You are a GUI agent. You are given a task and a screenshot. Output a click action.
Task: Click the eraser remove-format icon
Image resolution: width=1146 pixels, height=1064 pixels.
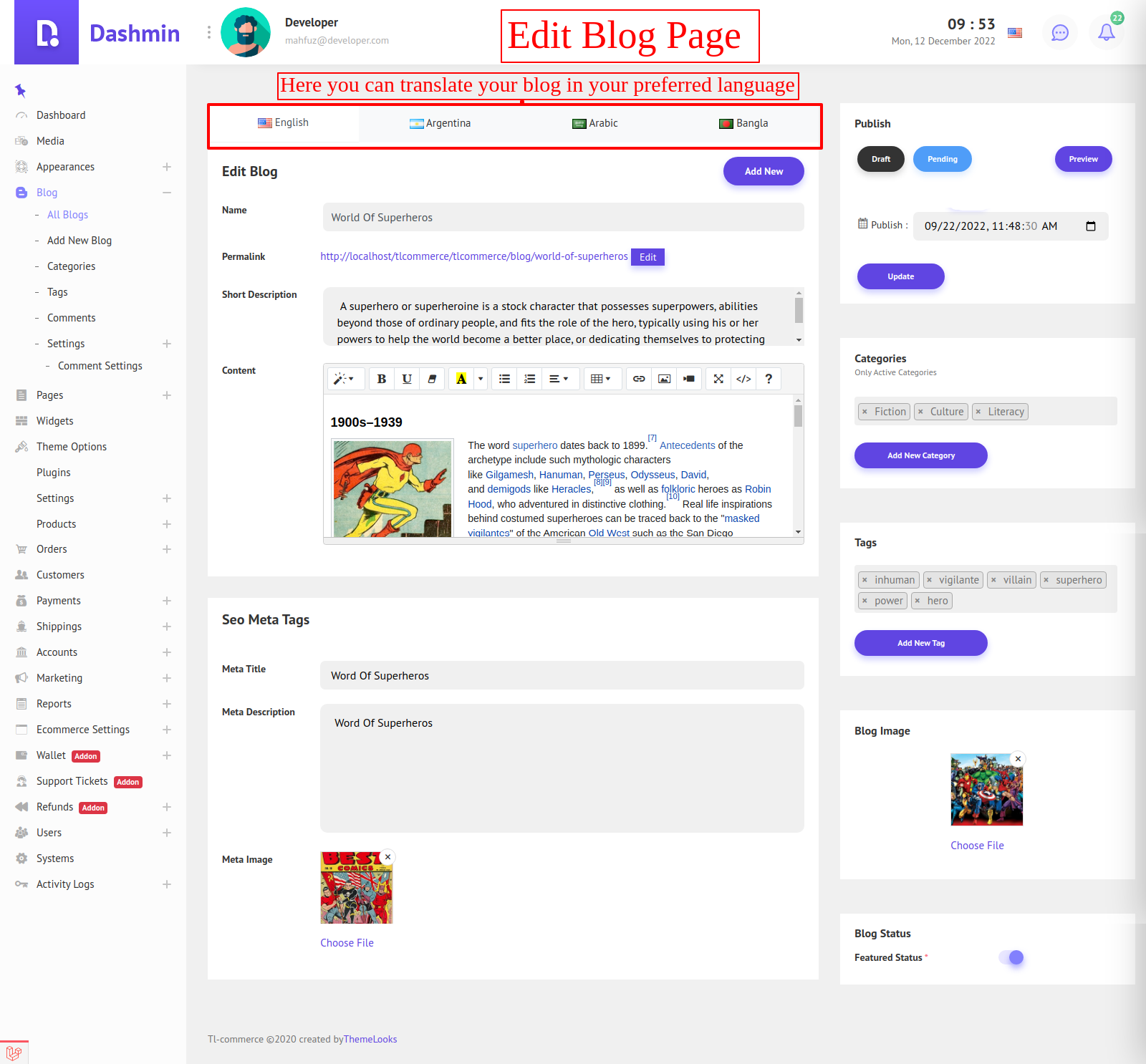point(432,379)
